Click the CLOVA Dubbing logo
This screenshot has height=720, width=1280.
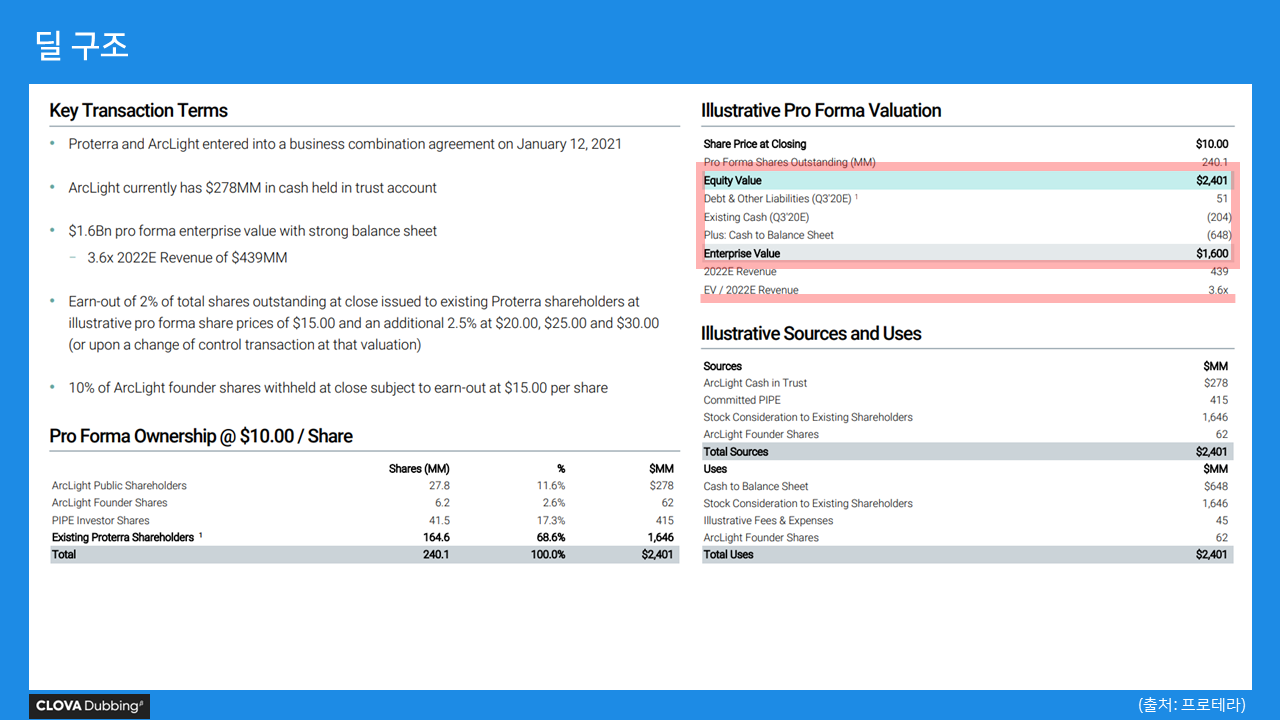[90, 706]
